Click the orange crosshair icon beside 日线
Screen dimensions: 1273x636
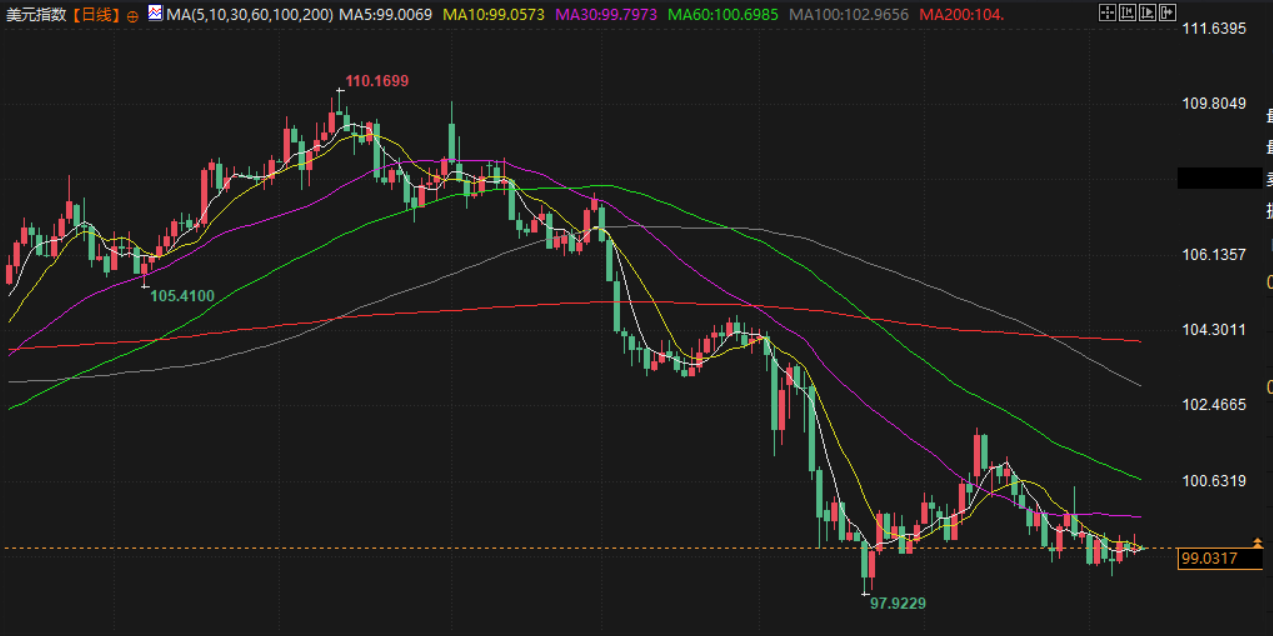[x=133, y=15]
